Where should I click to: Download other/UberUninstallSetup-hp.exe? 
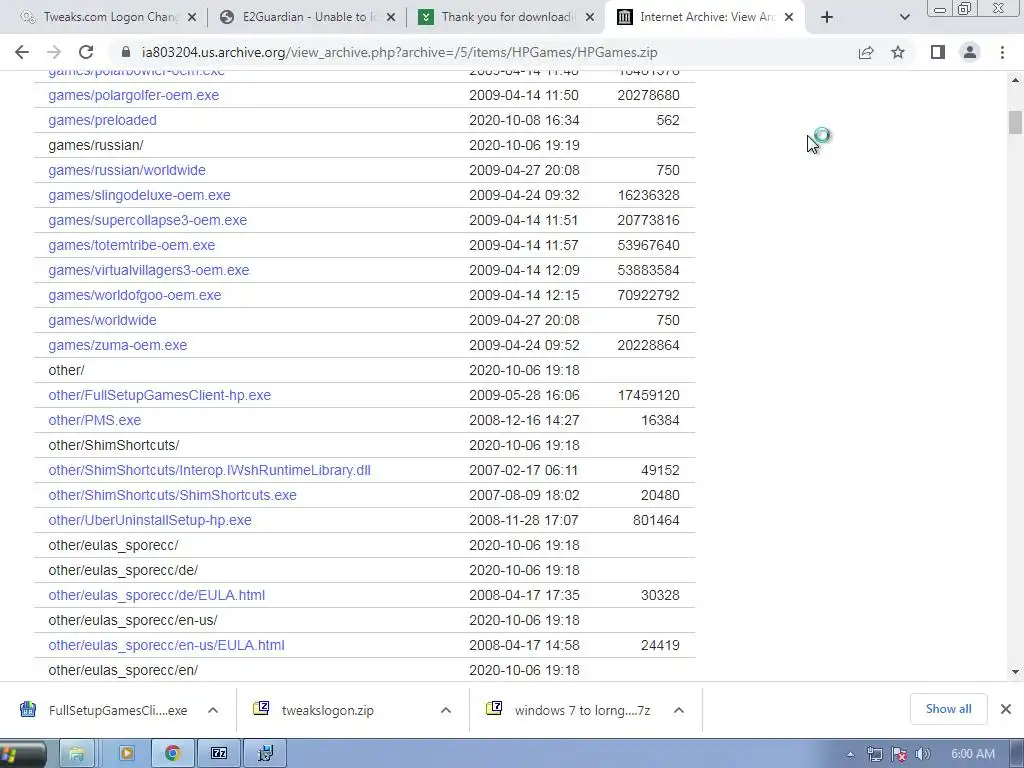150,520
